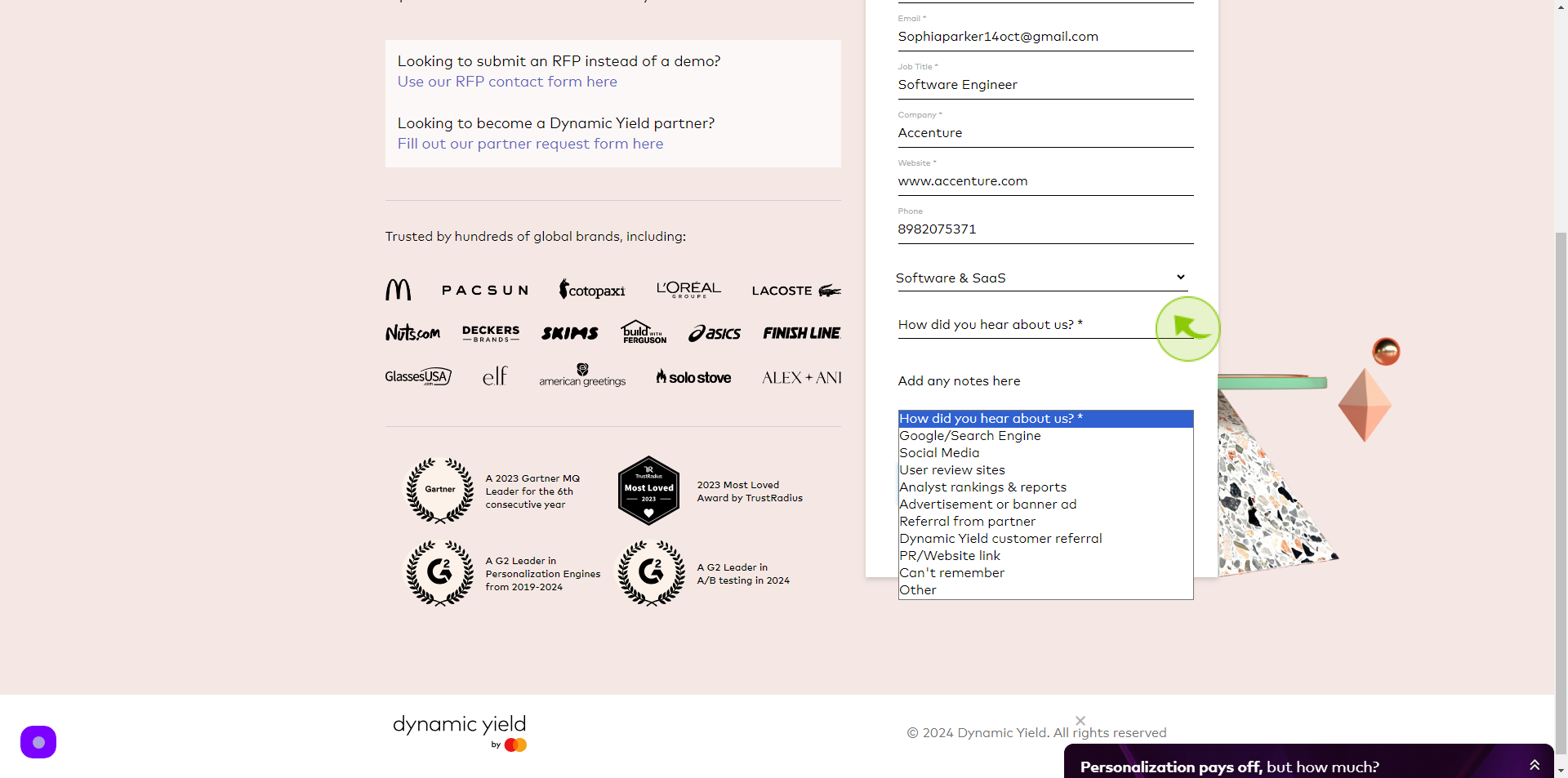Screen dimensions: 1568x778
Task: Select Advertisement or banner ad option
Action: click(x=1045, y=505)
